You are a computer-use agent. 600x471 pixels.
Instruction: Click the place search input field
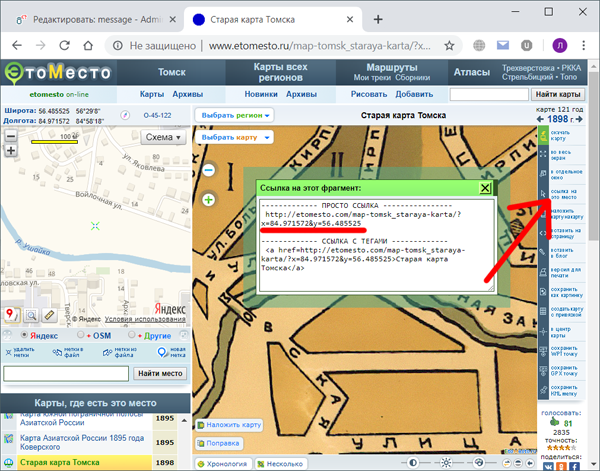coord(66,373)
